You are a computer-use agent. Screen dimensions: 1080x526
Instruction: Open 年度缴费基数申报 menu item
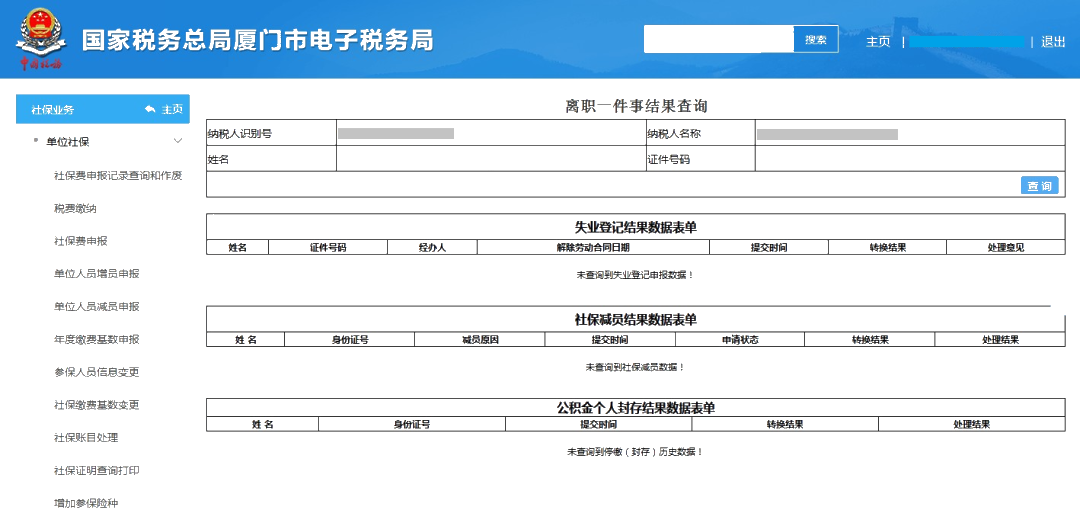[x=96, y=339]
